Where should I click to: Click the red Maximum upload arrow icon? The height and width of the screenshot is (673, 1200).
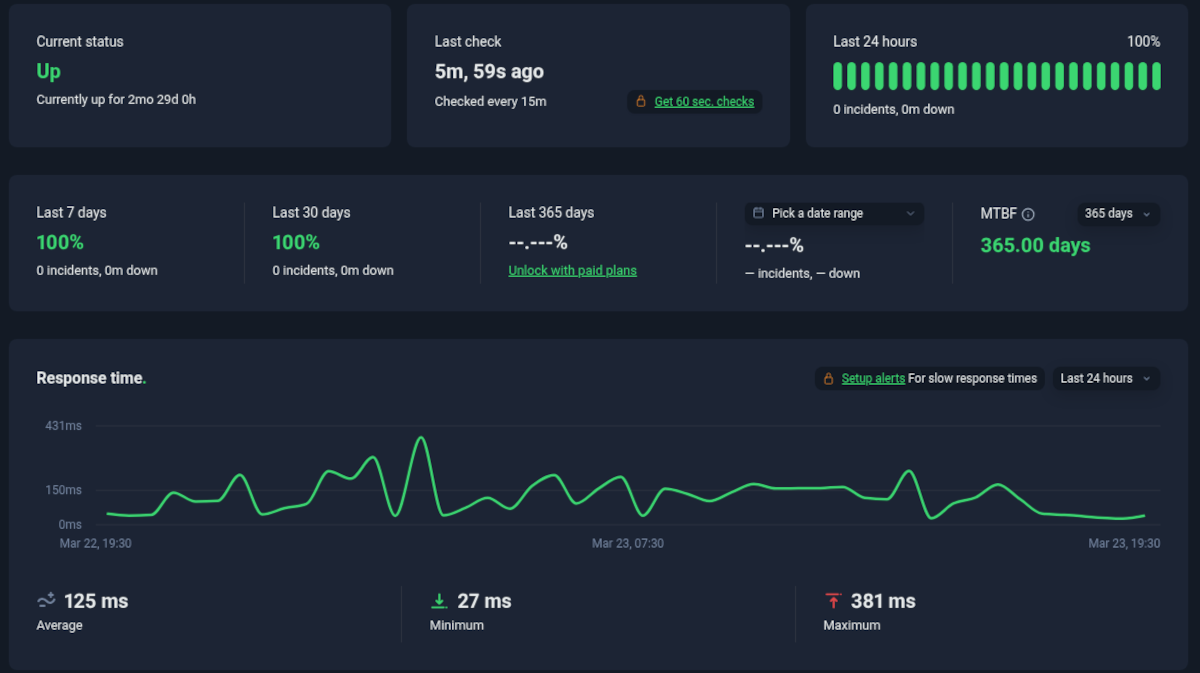coord(832,601)
